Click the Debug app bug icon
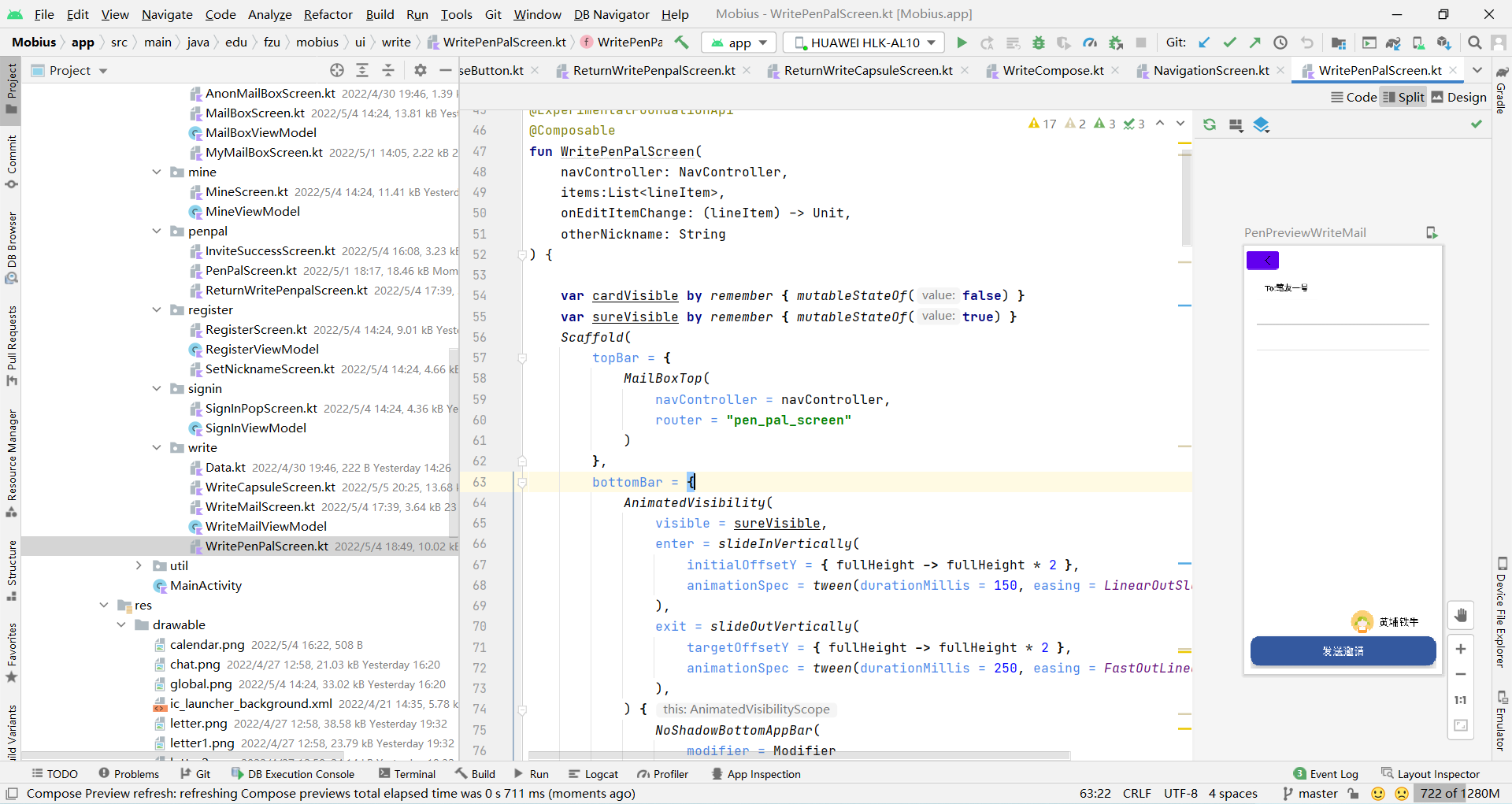This screenshot has width=1512, height=804. tap(1039, 43)
